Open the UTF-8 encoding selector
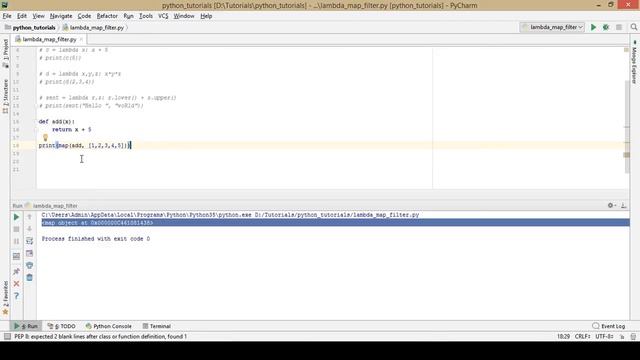The height and width of the screenshot is (360, 640). coord(604,337)
